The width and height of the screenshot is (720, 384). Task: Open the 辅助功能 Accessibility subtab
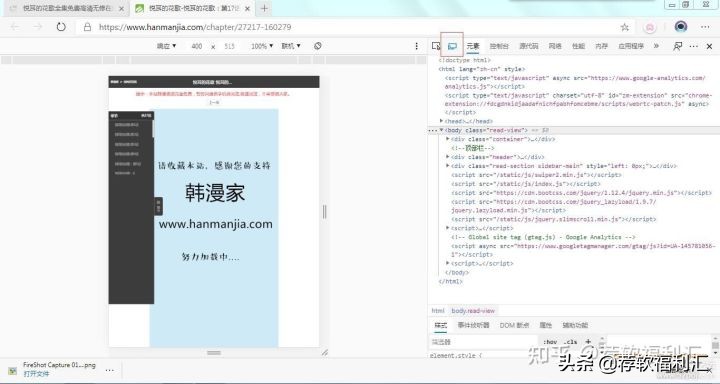click(575, 325)
